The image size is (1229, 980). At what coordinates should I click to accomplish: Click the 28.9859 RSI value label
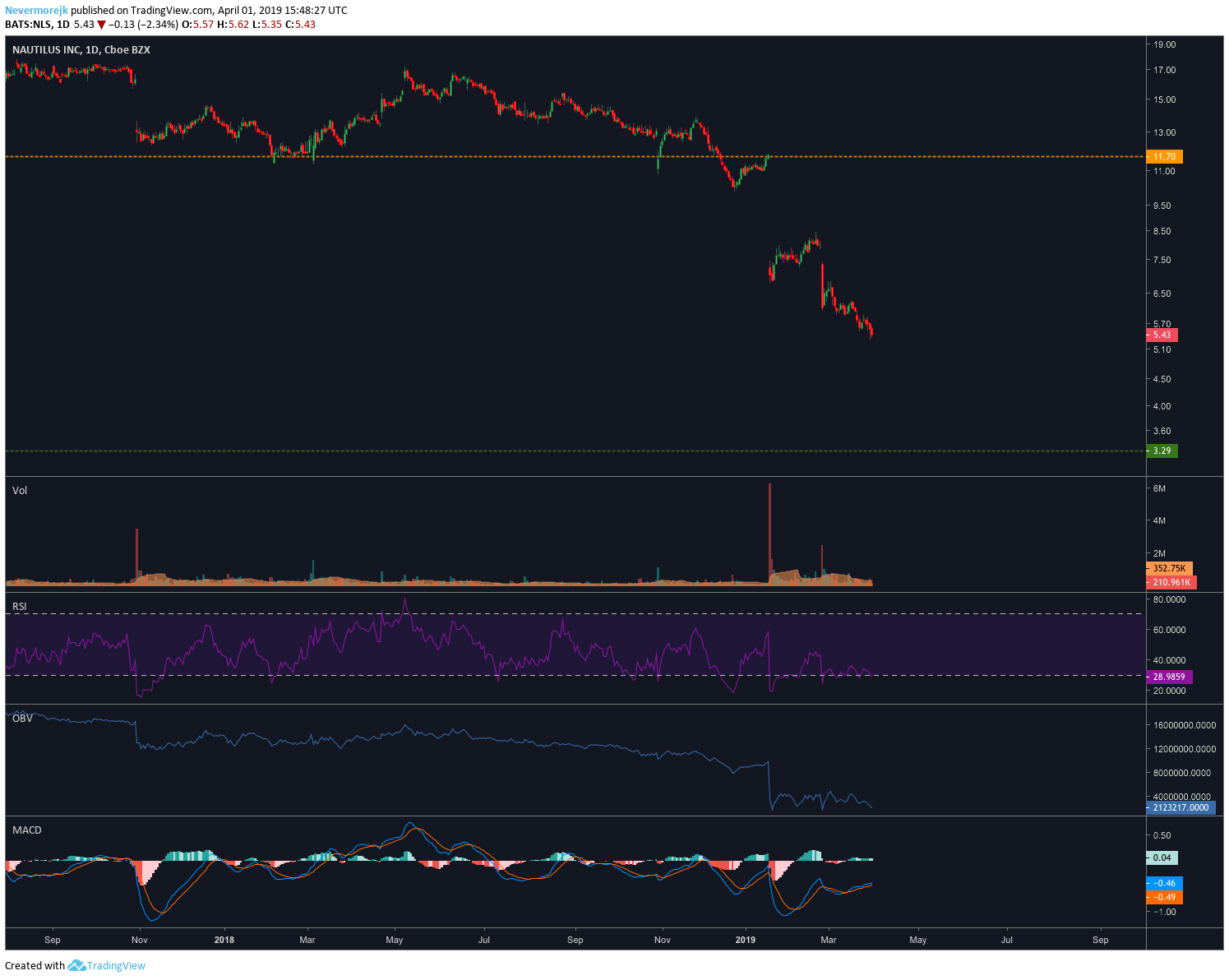click(1169, 677)
